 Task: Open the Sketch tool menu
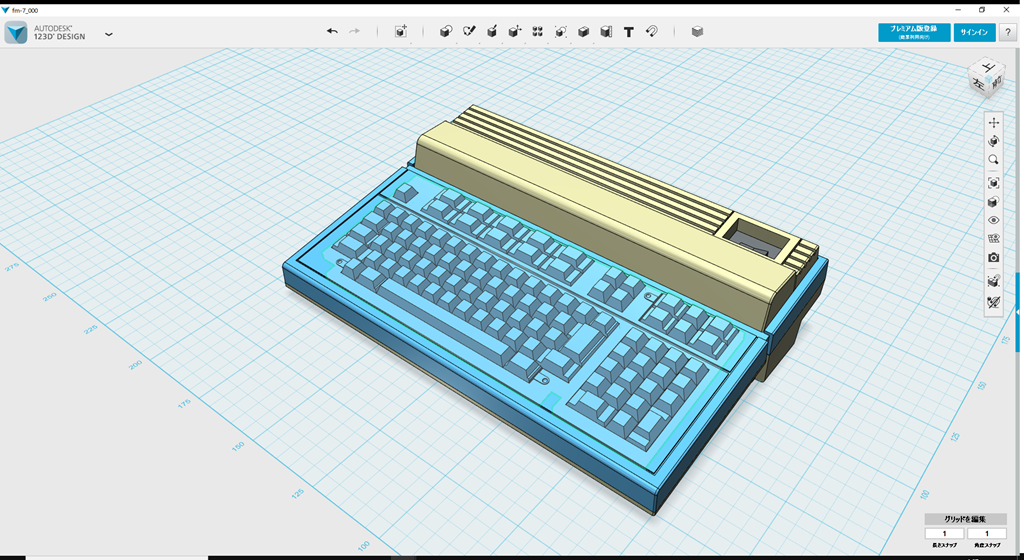click(x=469, y=32)
